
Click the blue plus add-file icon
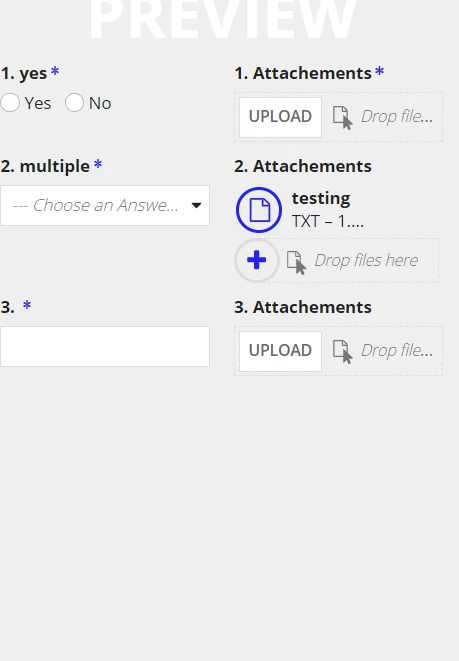coord(257,260)
